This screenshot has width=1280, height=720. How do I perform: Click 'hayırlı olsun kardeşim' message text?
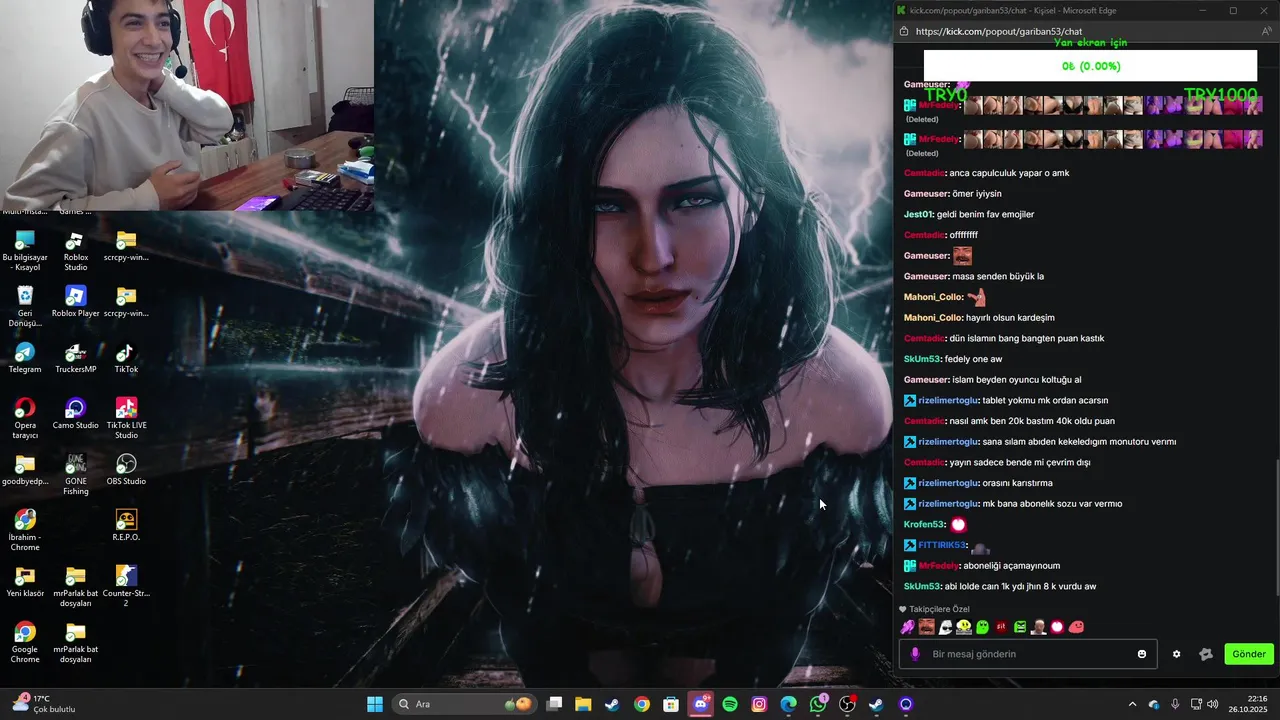click(1010, 318)
